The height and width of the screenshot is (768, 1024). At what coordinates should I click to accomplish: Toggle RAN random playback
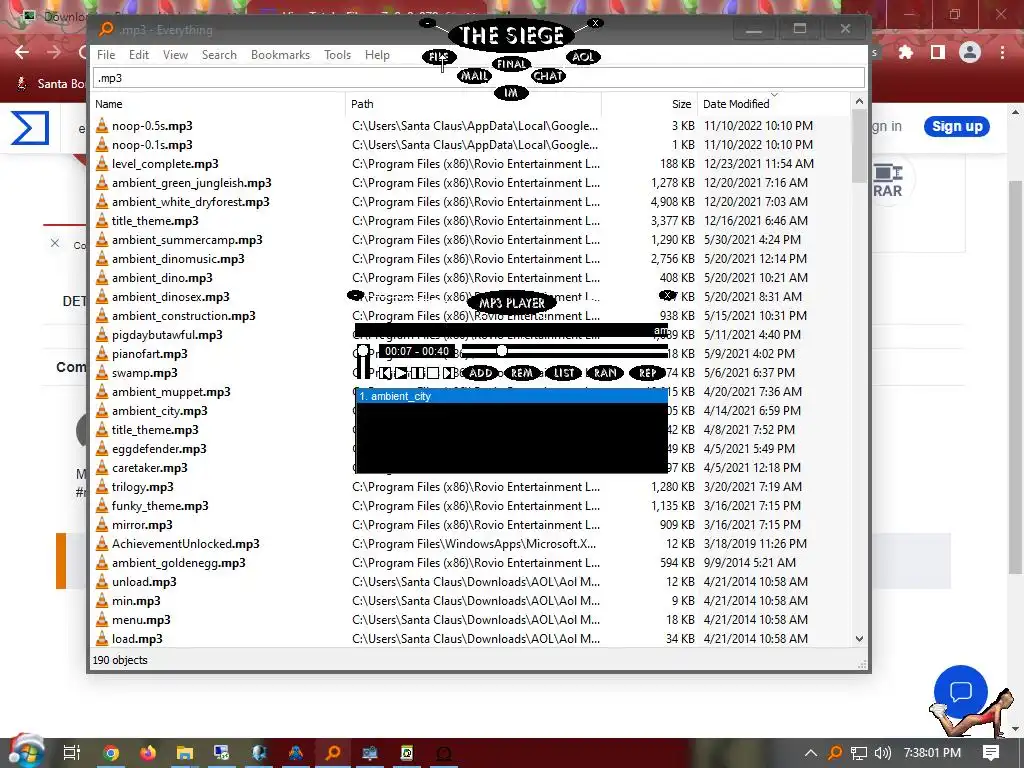[x=605, y=373]
